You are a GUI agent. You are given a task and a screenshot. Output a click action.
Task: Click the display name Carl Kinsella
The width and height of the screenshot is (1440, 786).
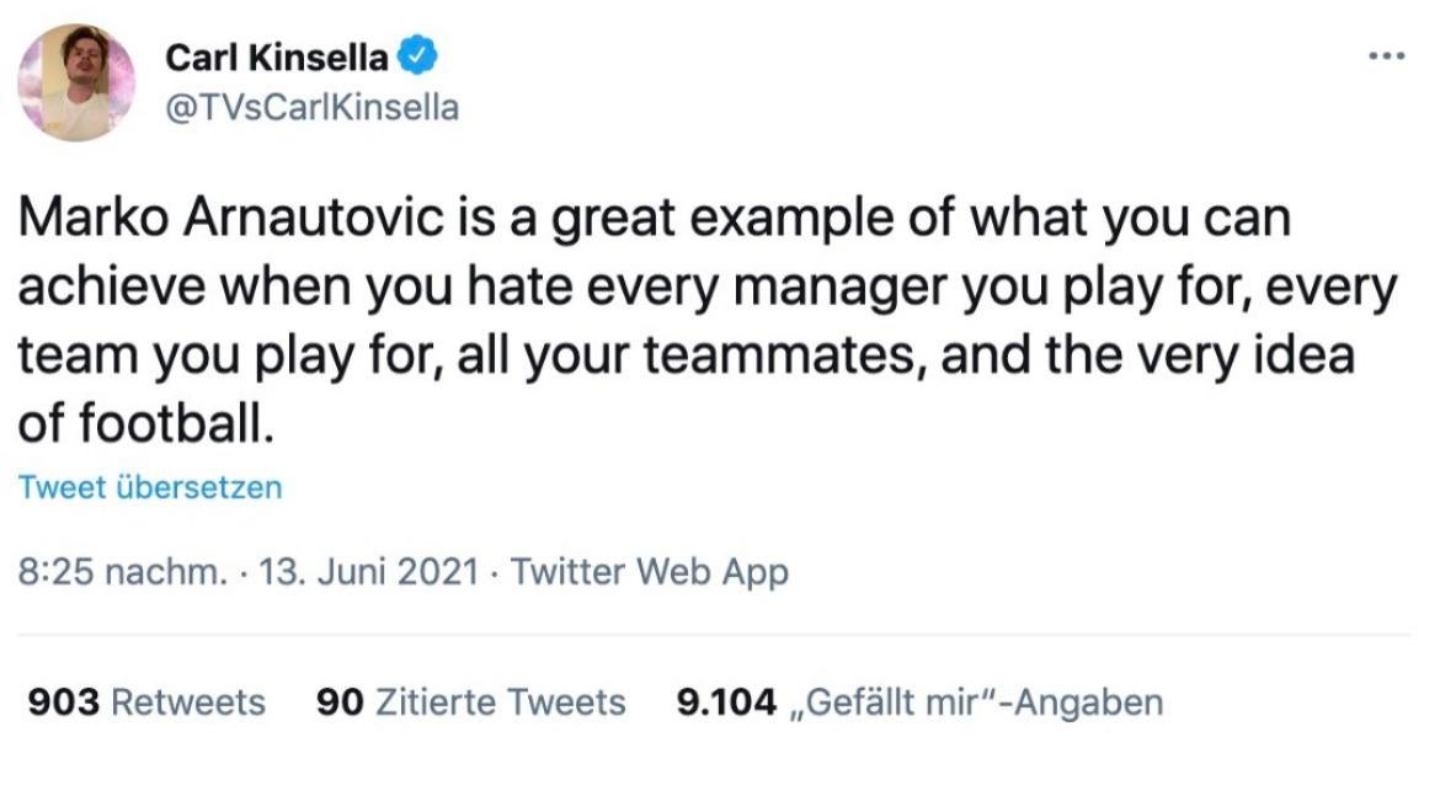[x=278, y=59]
